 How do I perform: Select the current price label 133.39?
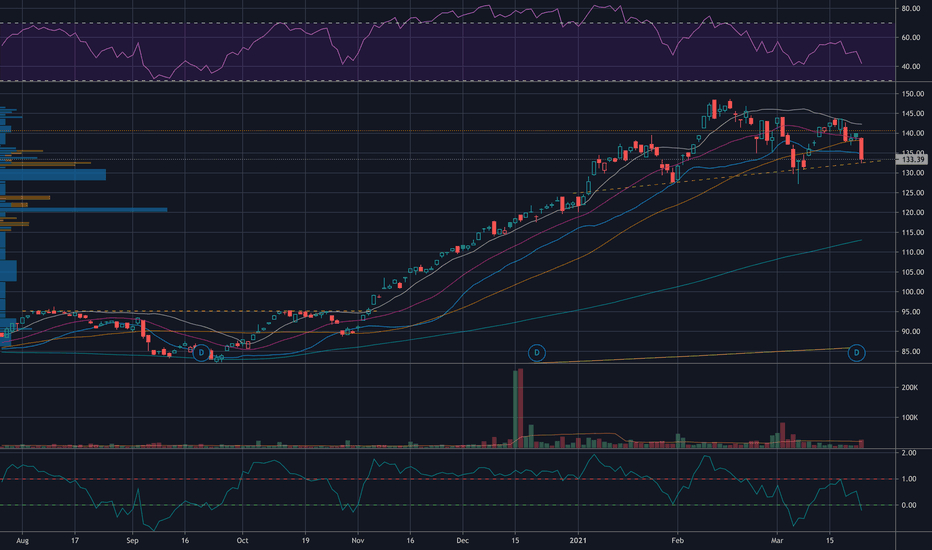tap(912, 159)
